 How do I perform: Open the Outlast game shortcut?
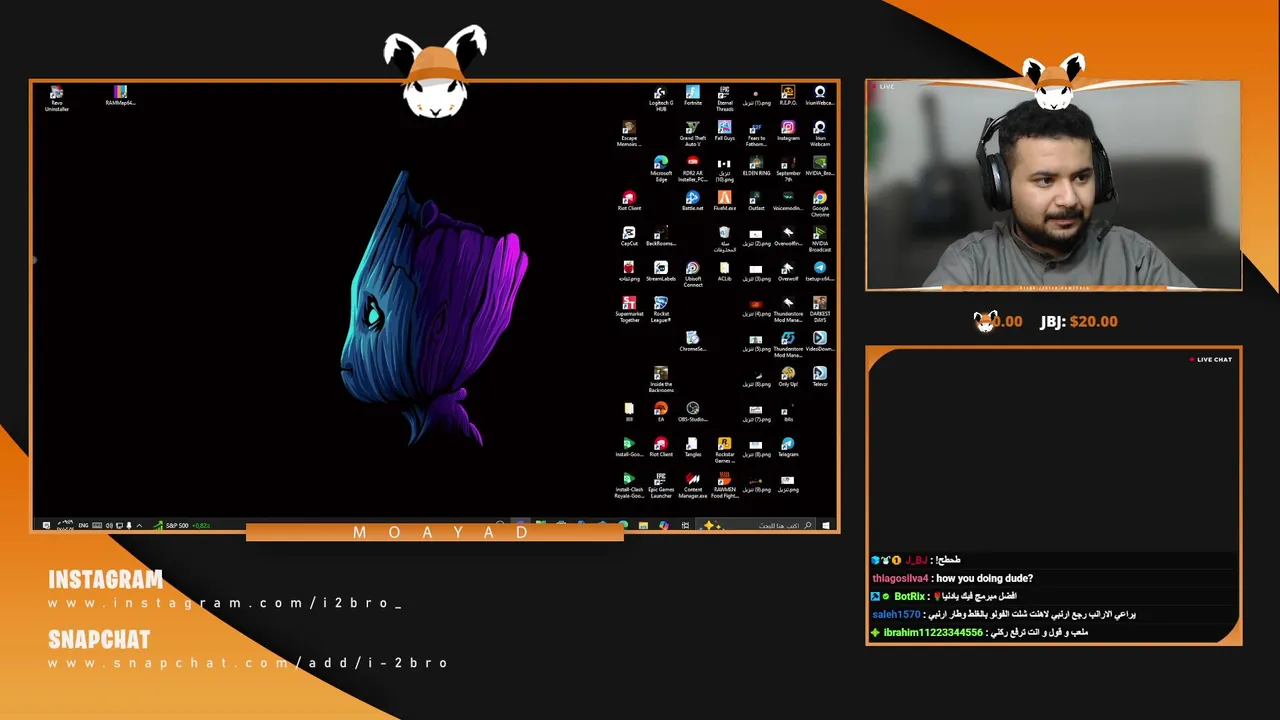click(757, 201)
